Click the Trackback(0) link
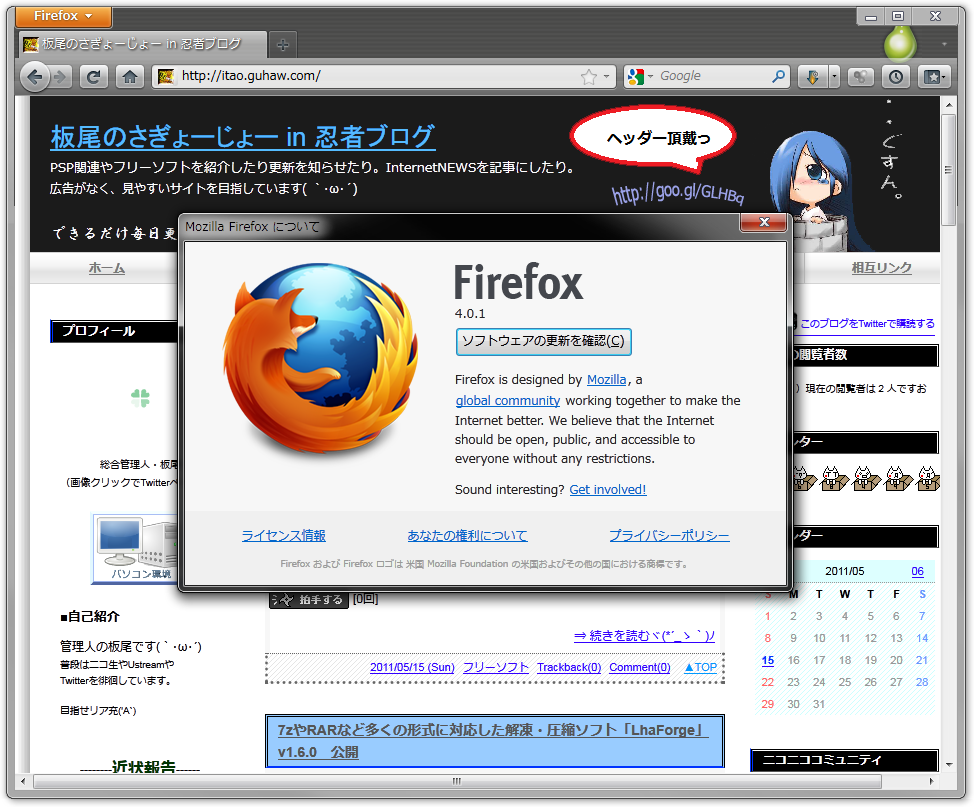974x807 pixels. (569, 667)
